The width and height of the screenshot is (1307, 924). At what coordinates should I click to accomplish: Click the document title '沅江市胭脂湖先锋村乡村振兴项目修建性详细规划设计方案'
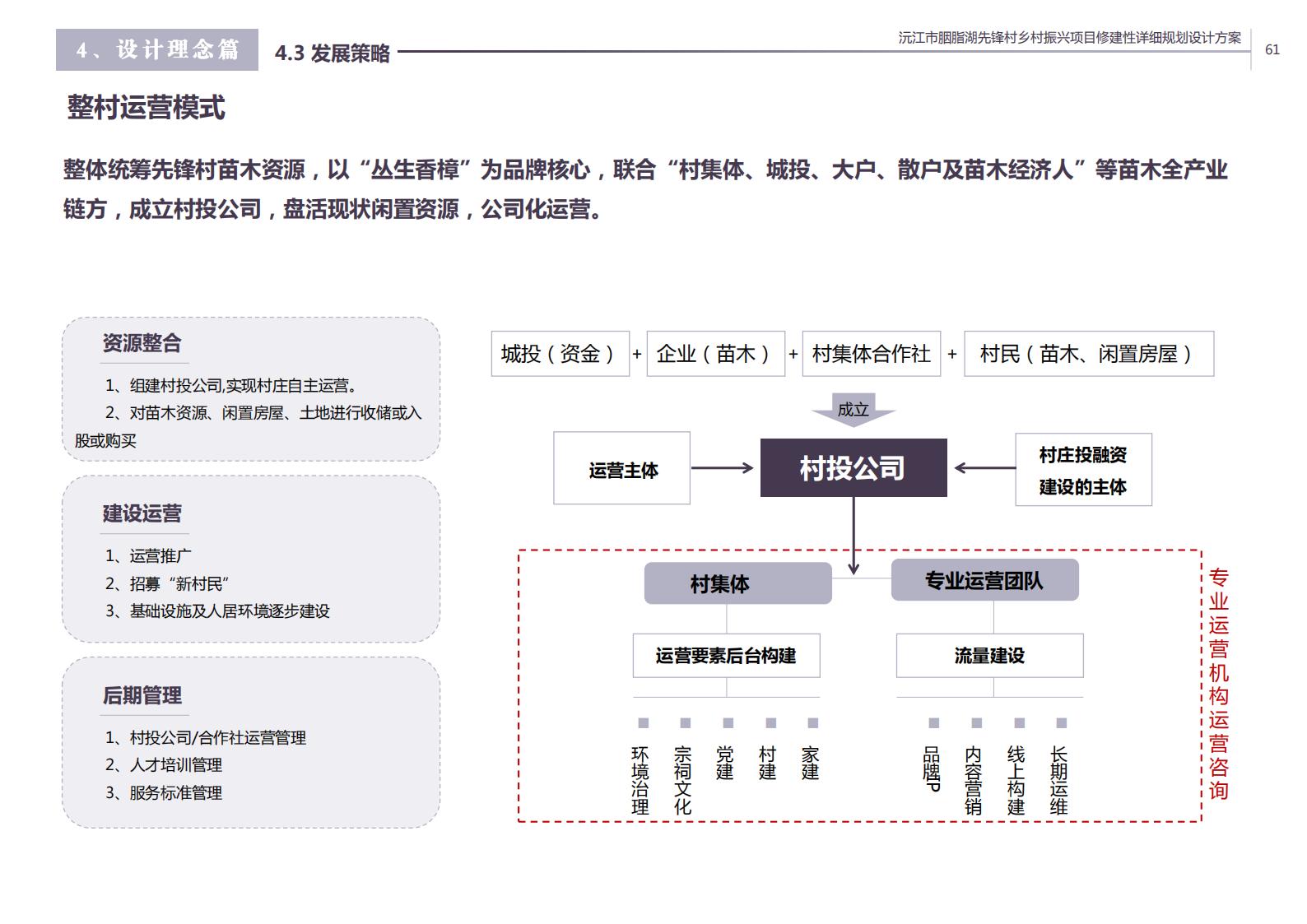(1069, 38)
